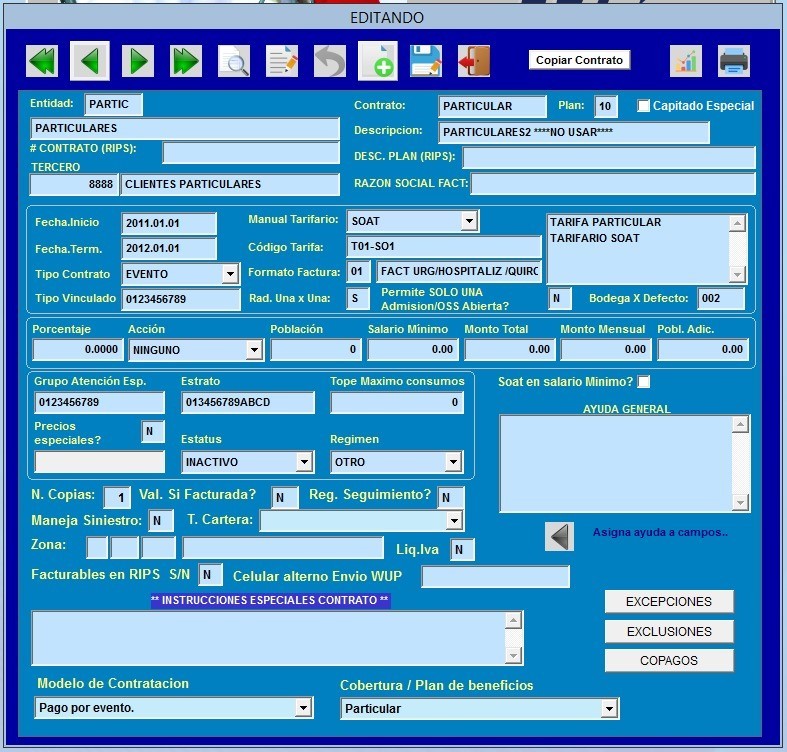Enable Soat en salario Minimo checkbox
Viewport: 787px width, 752px height.
pos(643,382)
